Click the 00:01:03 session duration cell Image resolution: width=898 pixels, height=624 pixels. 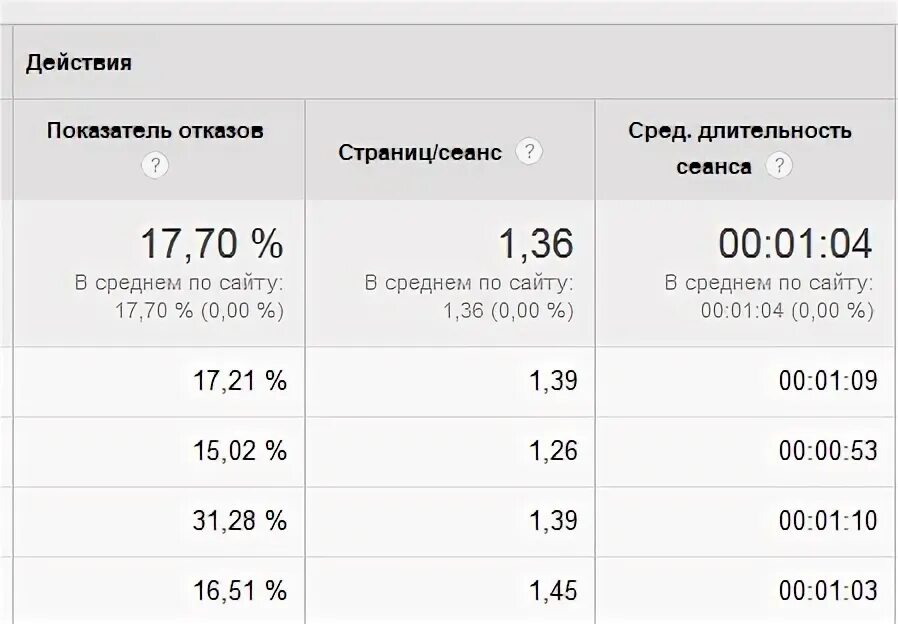828,591
